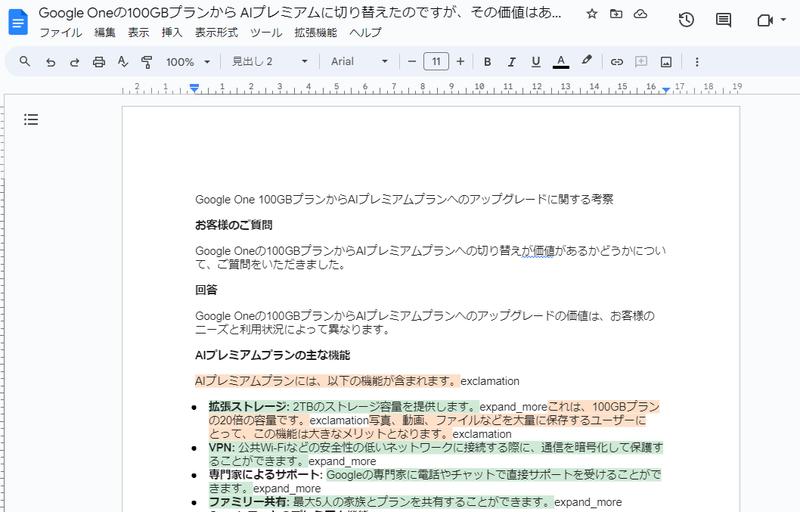Screen dimensions: 800x512
Task: Open the search menus magnifier
Action: point(24,62)
